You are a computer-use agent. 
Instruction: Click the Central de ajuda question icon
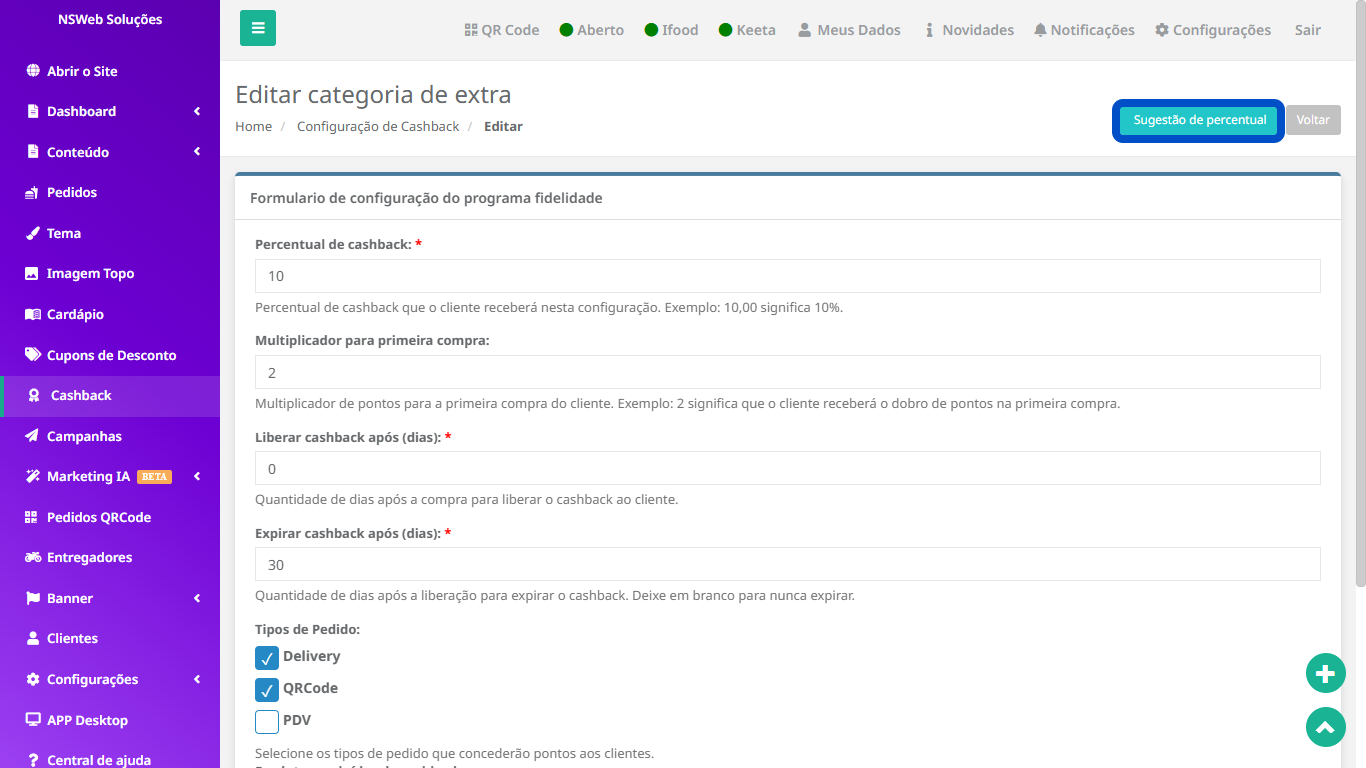33,760
